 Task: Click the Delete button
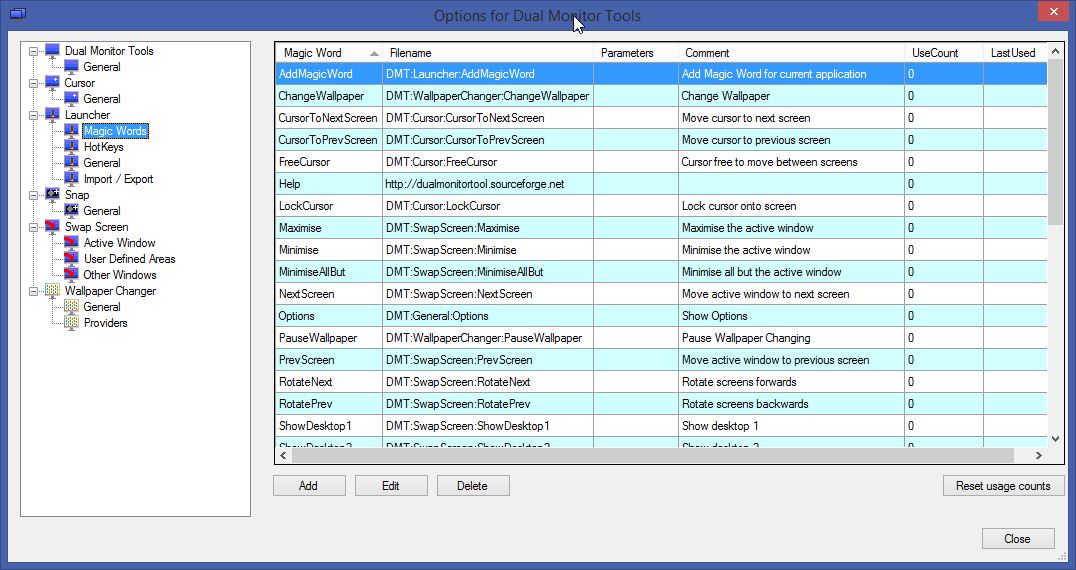(473, 486)
